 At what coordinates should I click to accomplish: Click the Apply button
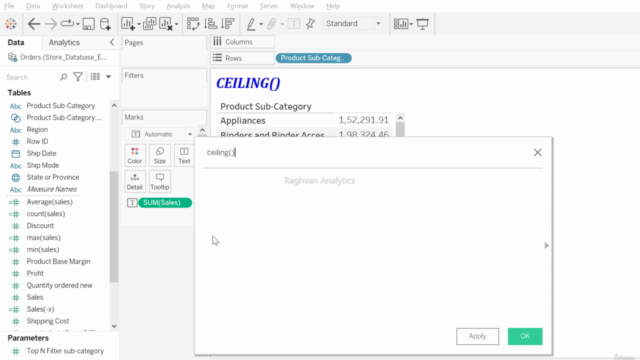coord(477,336)
